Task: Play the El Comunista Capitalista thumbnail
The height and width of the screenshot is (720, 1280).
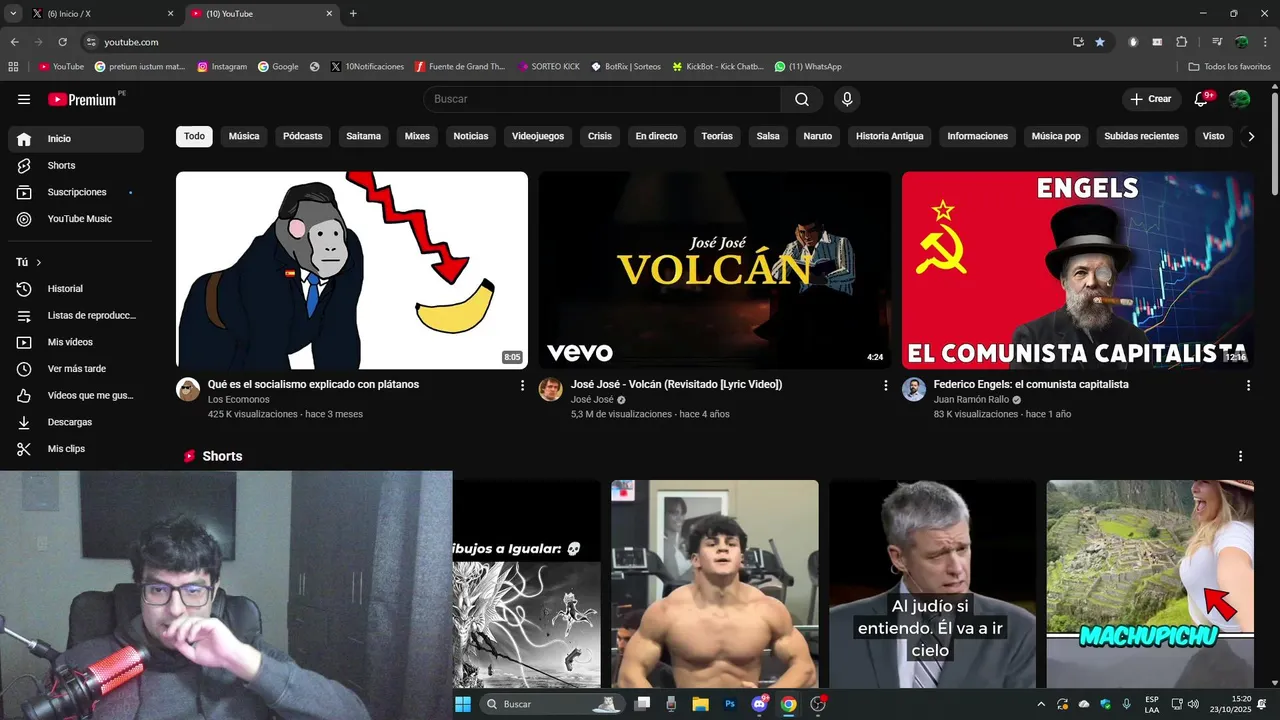Action: [1078, 270]
